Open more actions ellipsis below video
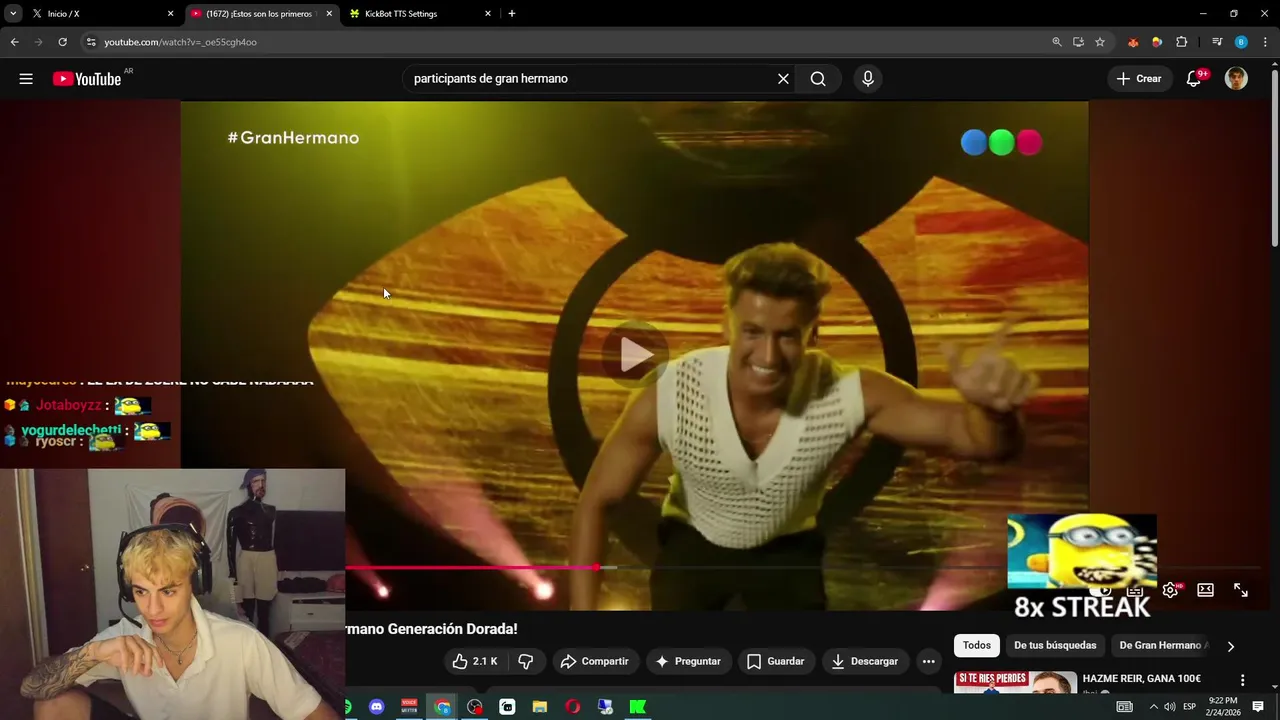 [x=928, y=661]
